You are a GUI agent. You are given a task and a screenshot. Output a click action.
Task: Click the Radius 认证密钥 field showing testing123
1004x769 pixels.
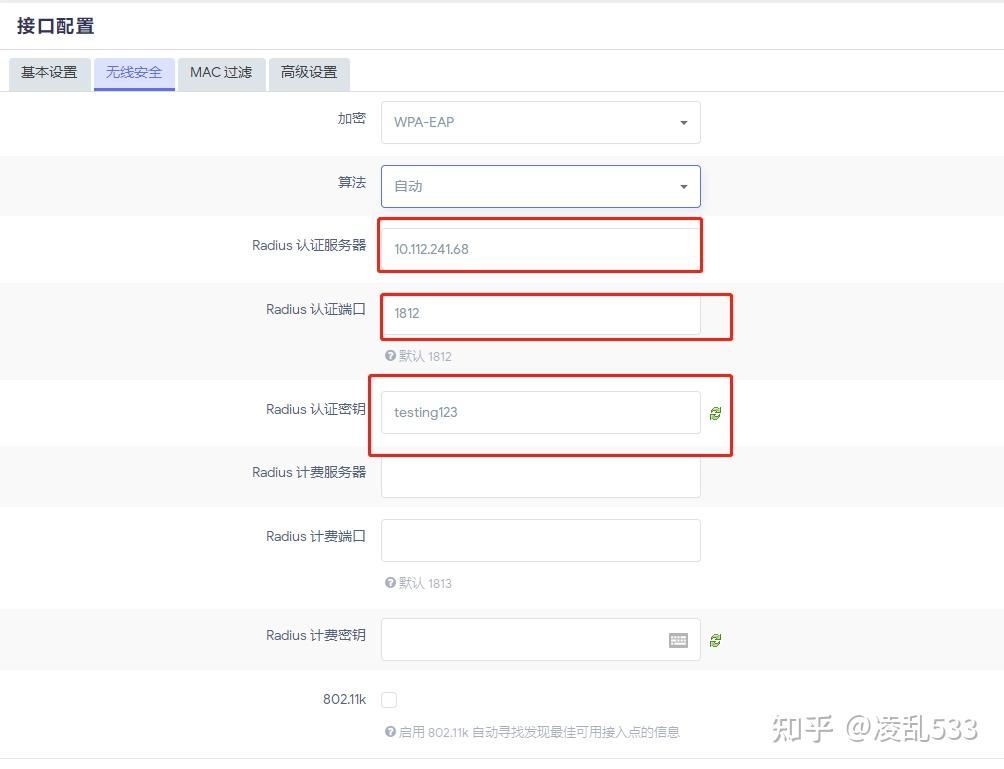pyautogui.click(x=540, y=413)
